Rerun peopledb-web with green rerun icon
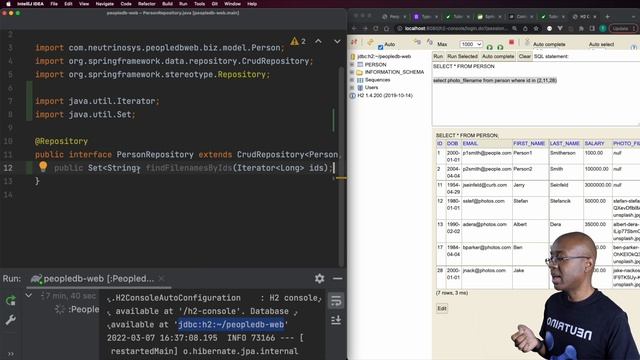 11,301
